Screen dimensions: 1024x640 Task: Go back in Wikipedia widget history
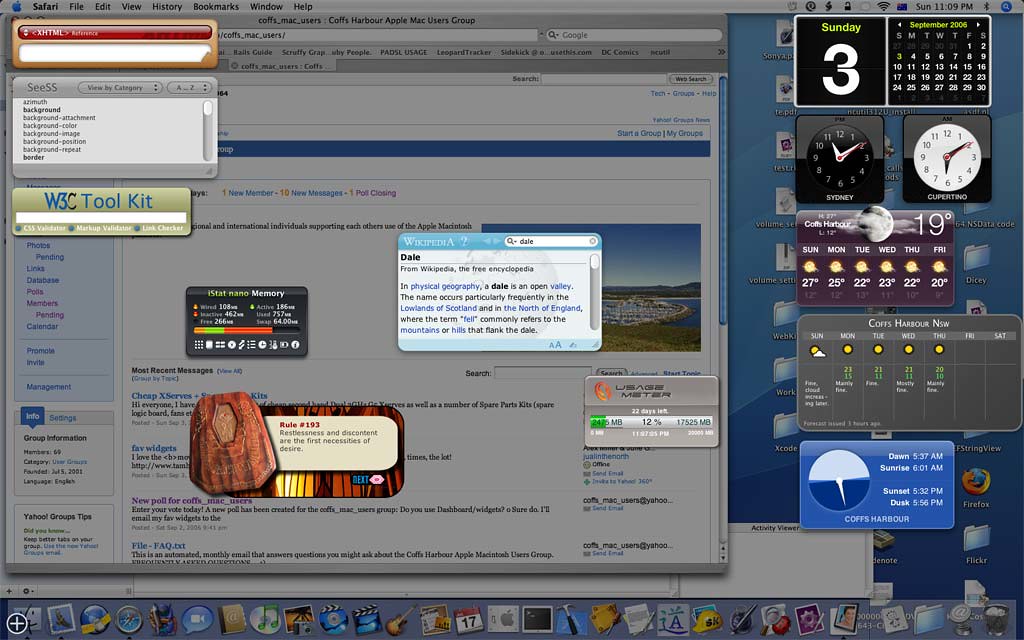487,241
